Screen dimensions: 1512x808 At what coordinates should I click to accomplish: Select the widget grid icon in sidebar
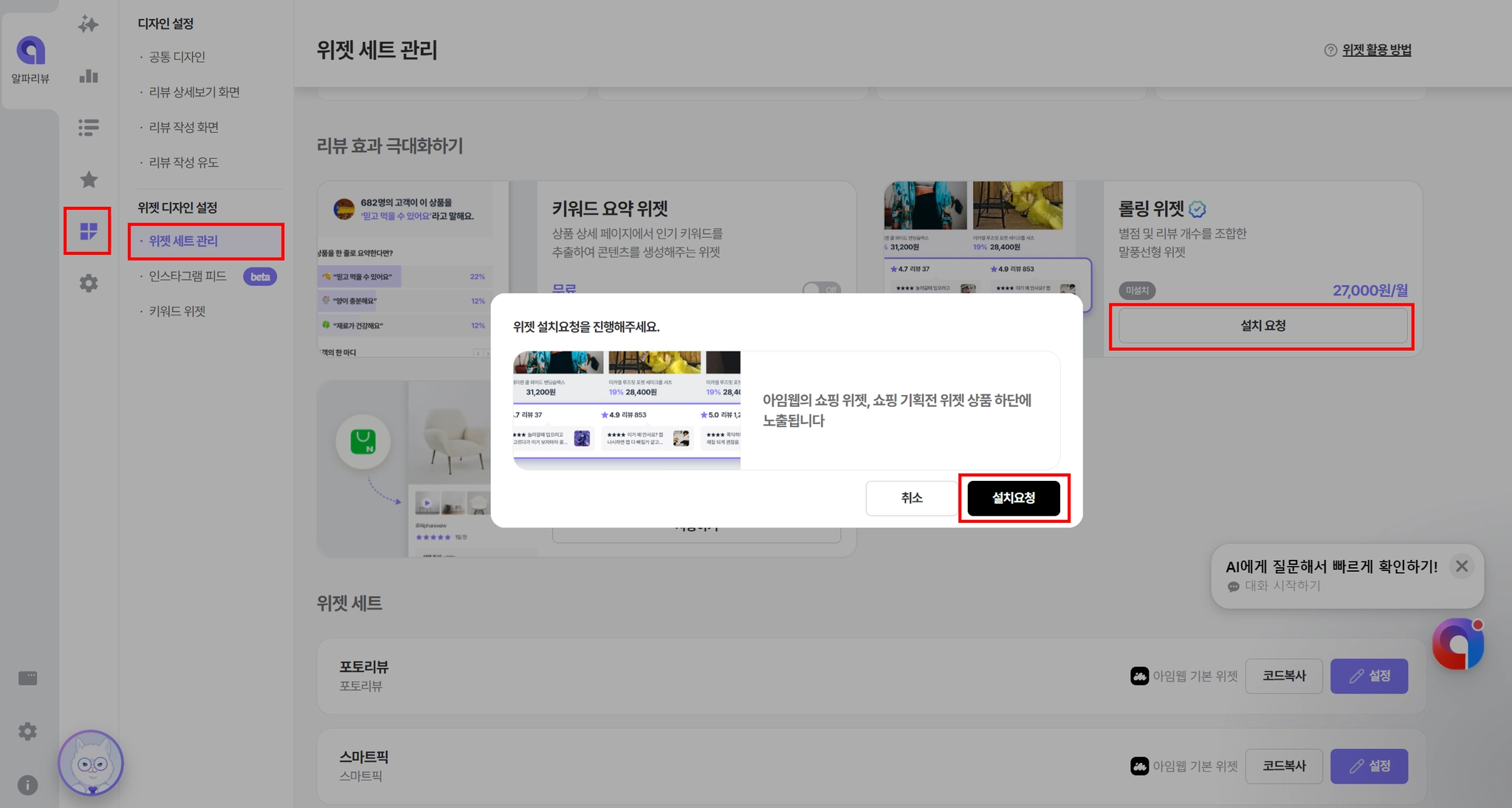click(89, 231)
